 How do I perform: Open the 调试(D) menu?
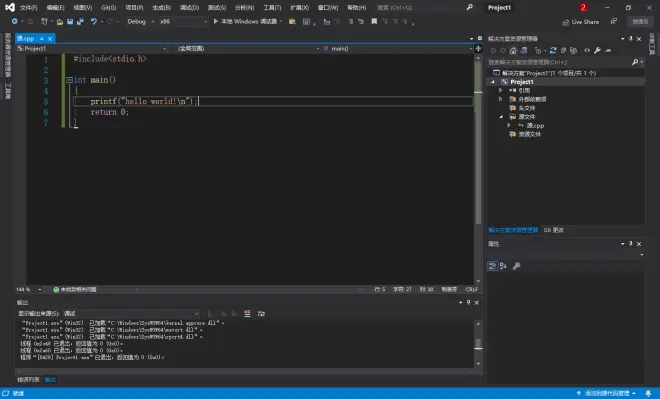click(189, 8)
